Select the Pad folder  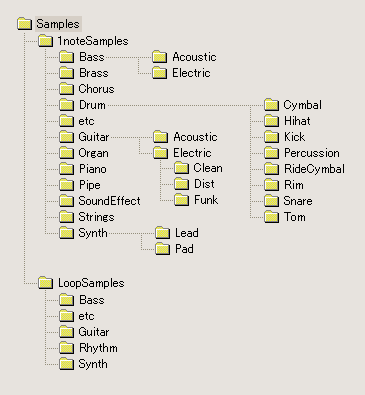click(174, 249)
